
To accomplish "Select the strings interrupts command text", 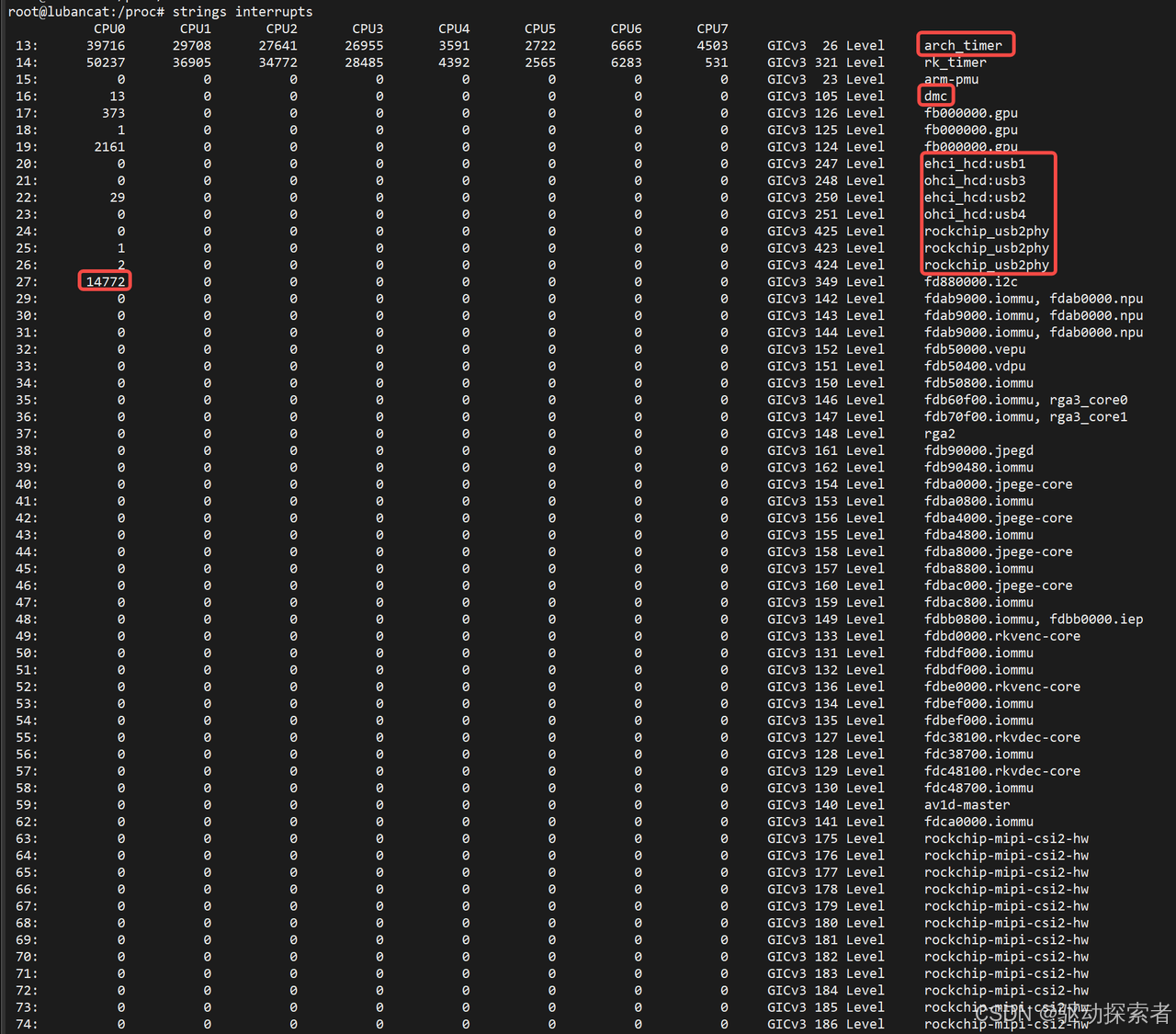I will (246, 11).
